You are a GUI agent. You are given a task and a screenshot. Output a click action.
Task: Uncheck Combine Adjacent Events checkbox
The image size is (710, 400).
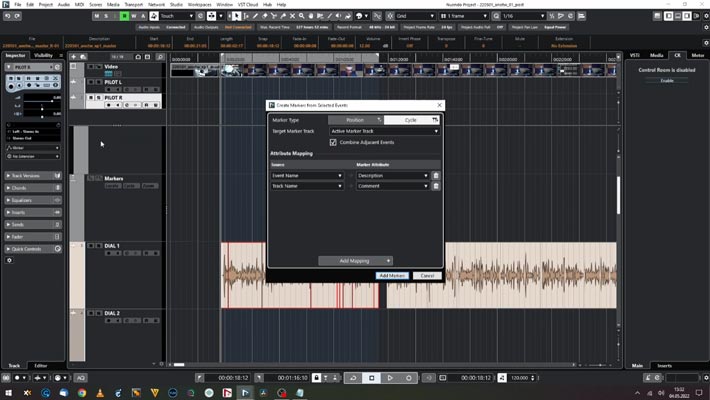pyautogui.click(x=333, y=142)
